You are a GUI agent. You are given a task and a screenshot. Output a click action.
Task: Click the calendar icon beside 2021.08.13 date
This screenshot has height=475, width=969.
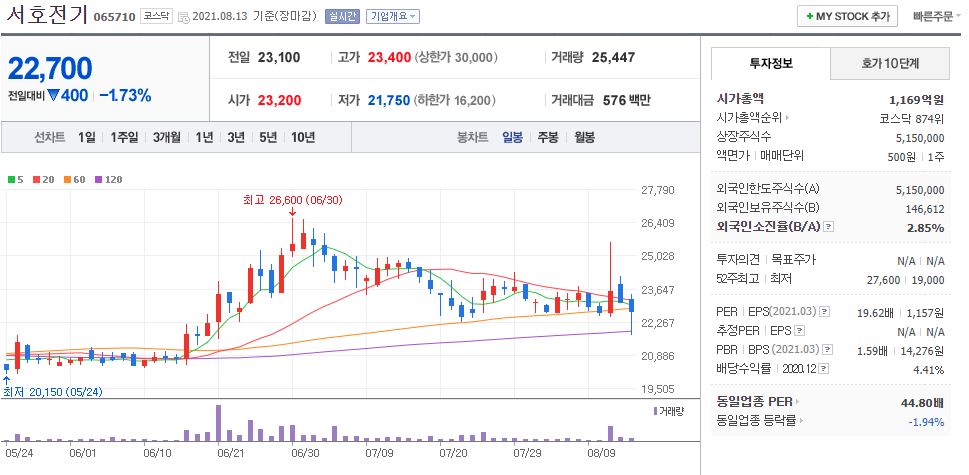tap(184, 18)
